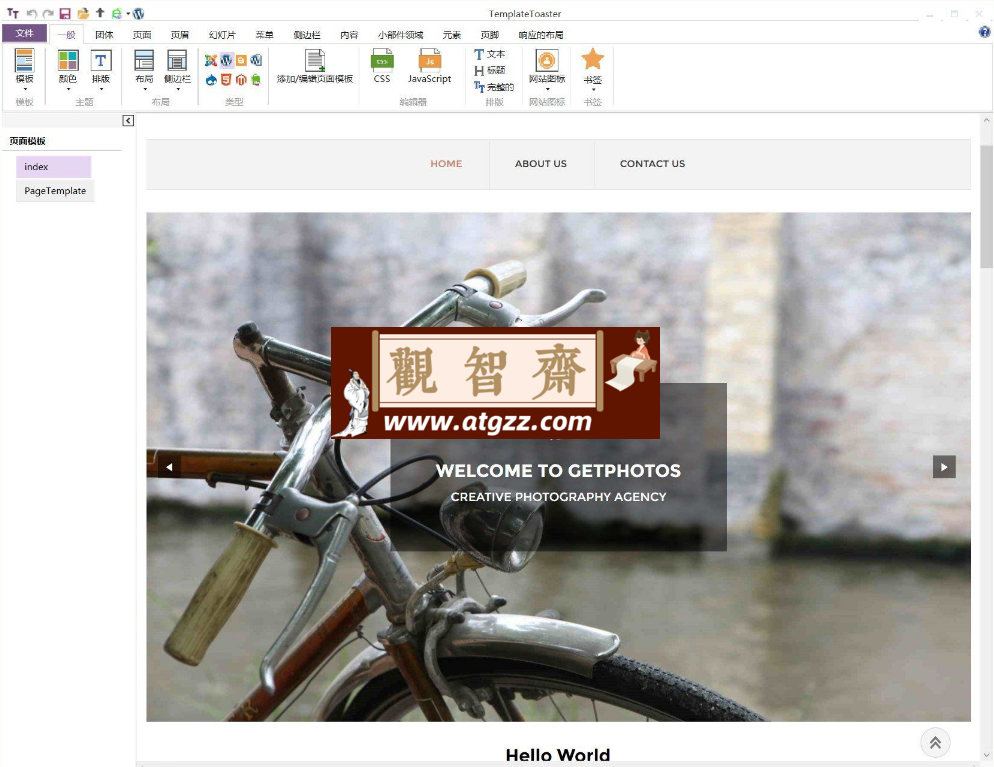Switch to the 页眉 ribbon tab
The width and height of the screenshot is (994, 767).
tap(180, 35)
